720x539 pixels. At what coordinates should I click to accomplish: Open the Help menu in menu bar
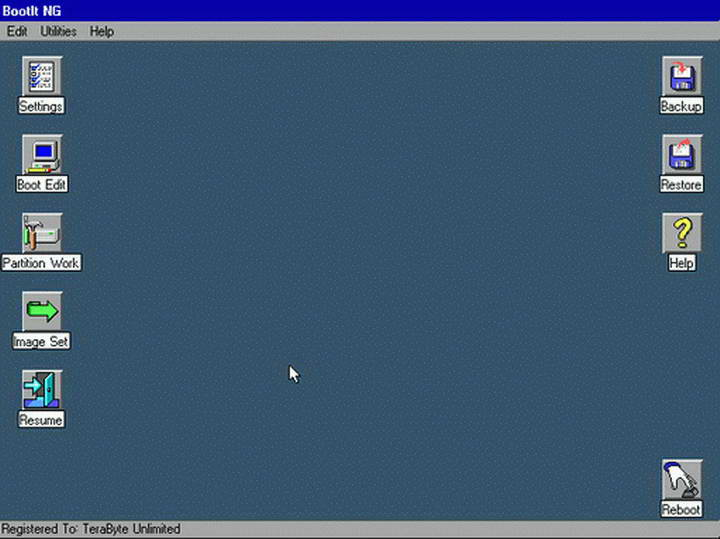tap(101, 31)
